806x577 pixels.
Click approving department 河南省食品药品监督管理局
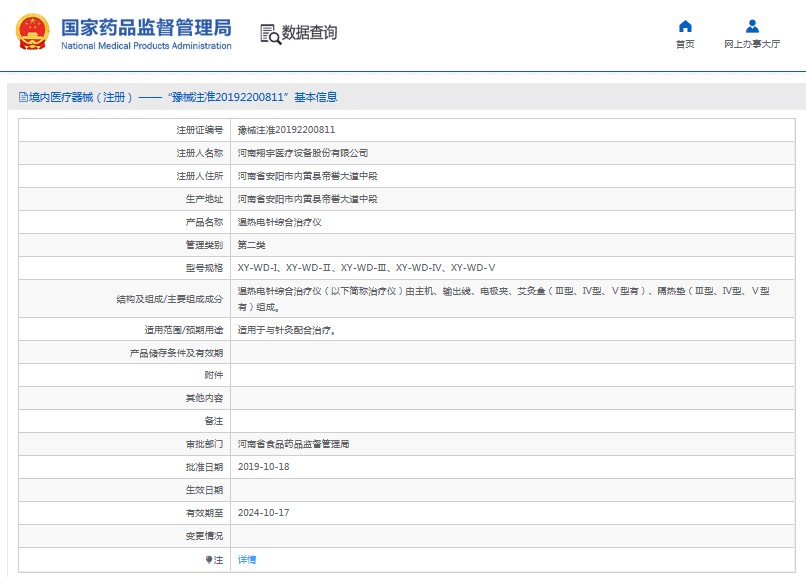pos(294,444)
